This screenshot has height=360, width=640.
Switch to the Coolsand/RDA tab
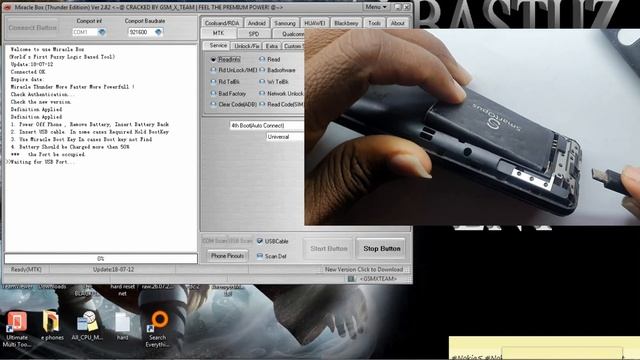click(222, 23)
